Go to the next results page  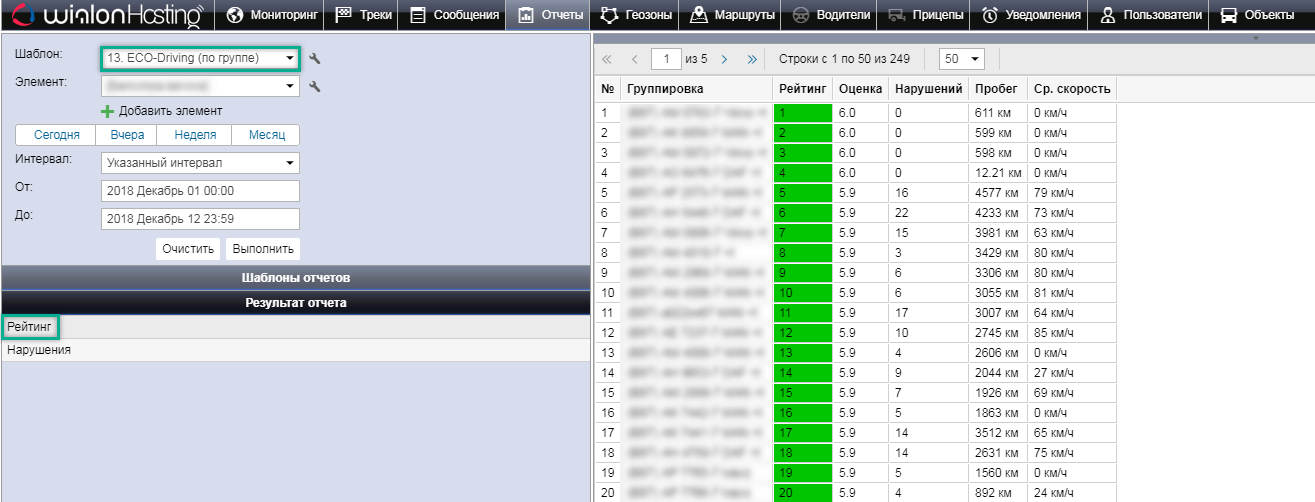click(724, 59)
